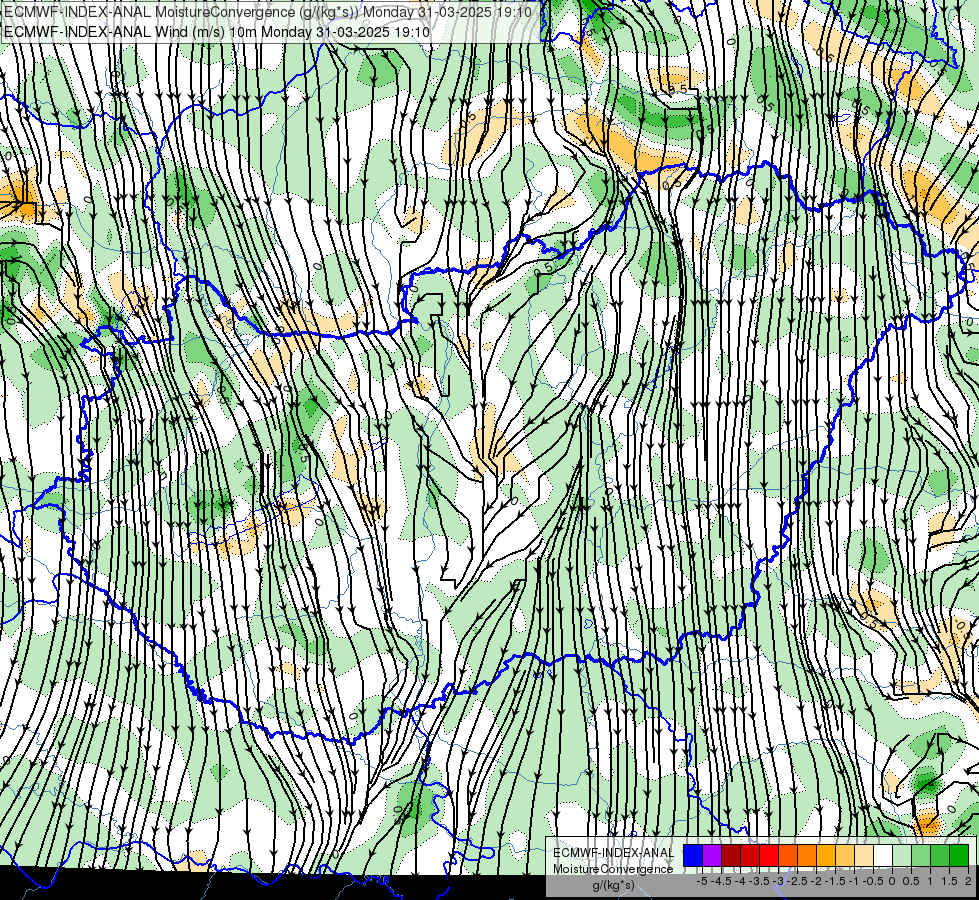Click the blue legend swatch below -5
979x900 pixels.
[x=693, y=856]
